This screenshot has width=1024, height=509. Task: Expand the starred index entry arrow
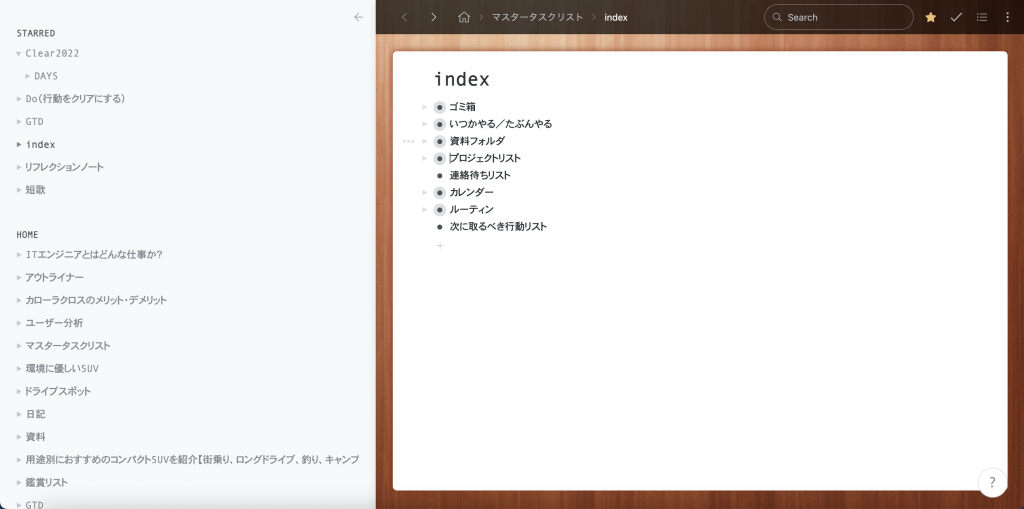[x=19, y=144]
